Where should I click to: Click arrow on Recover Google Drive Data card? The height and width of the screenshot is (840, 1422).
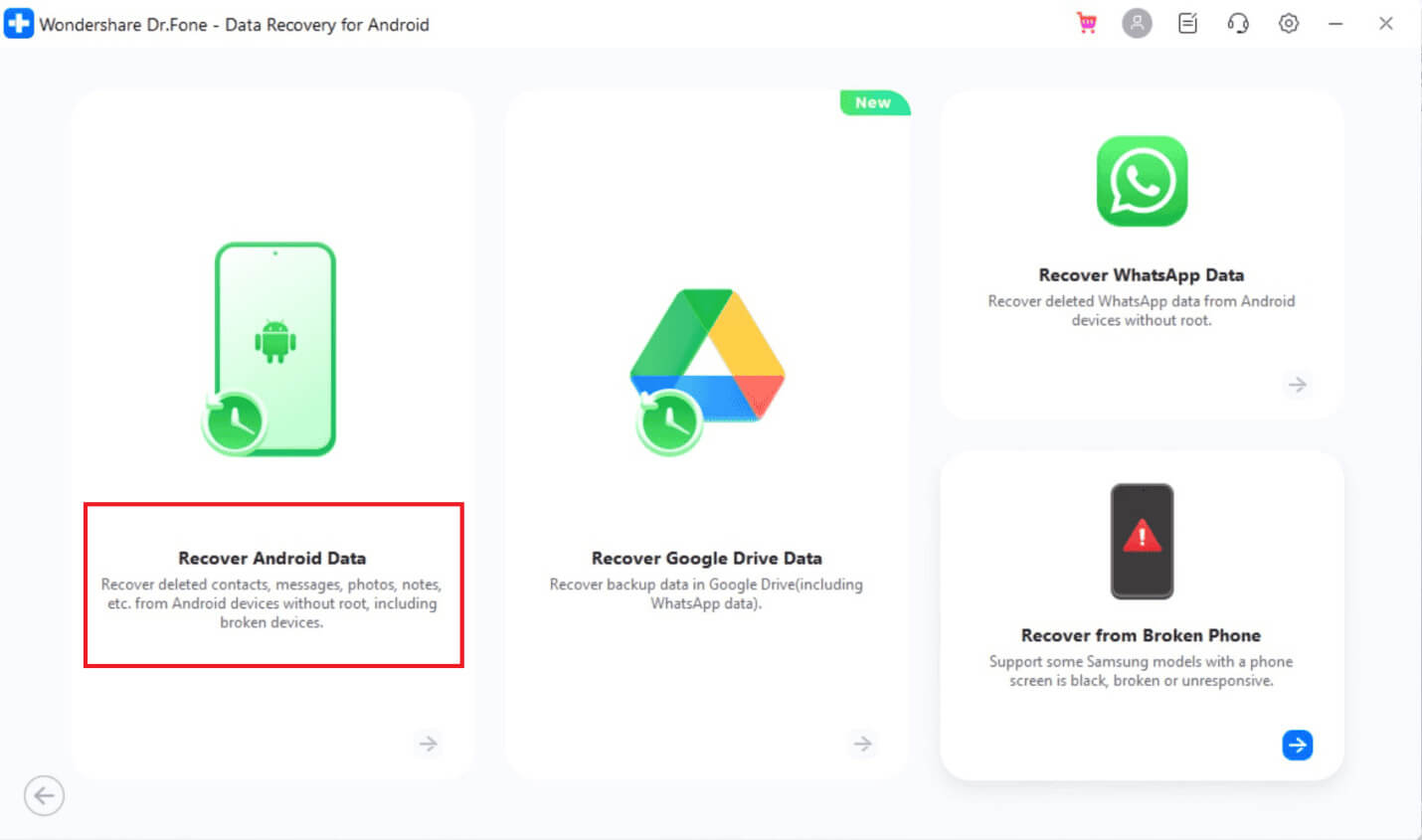(x=863, y=744)
